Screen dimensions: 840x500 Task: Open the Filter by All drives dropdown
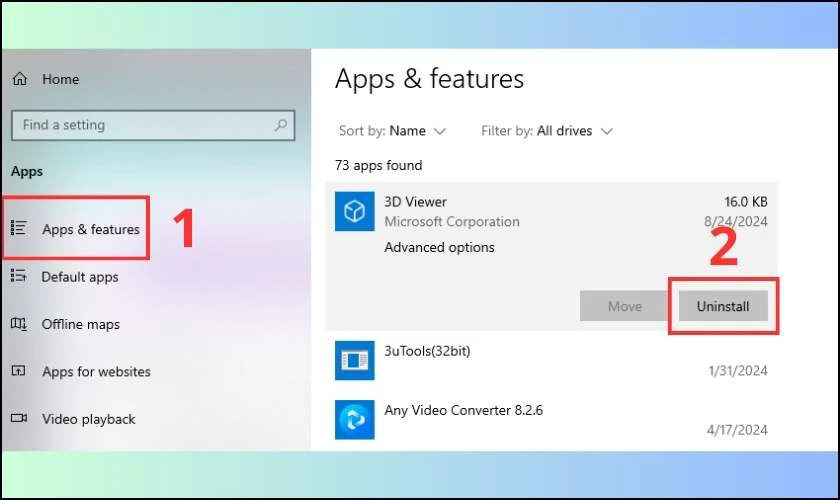pyautogui.click(x=546, y=131)
